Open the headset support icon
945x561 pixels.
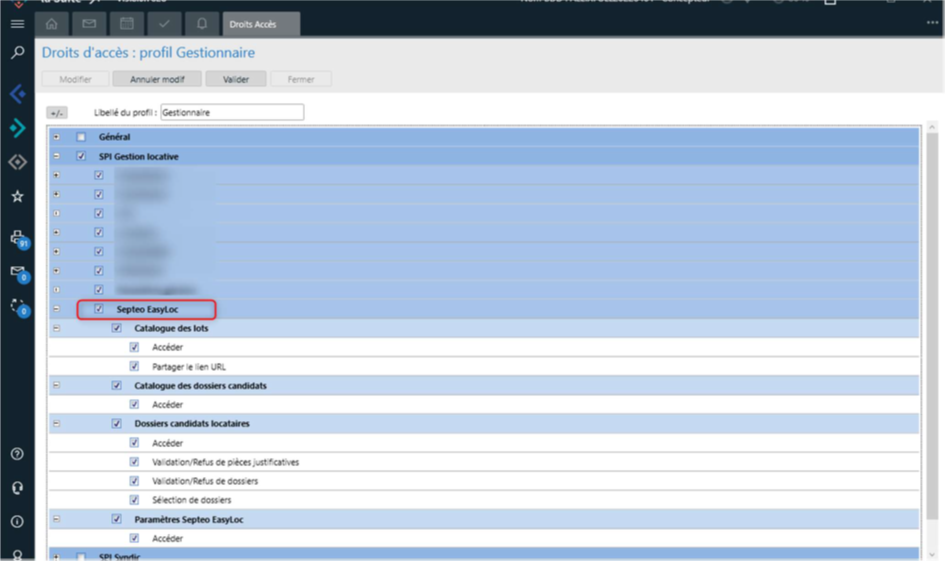pos(17,488)
